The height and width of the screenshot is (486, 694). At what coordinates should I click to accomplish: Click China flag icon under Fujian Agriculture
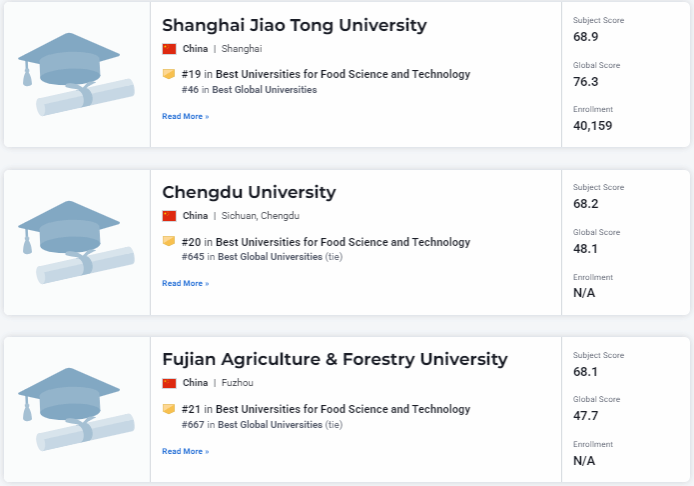click(169, 382)
